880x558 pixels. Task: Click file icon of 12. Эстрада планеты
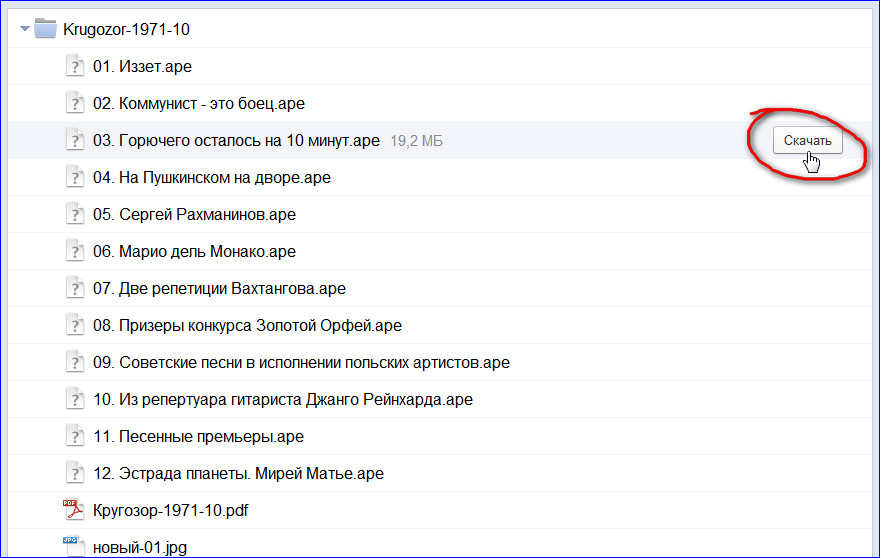[75, 473]
